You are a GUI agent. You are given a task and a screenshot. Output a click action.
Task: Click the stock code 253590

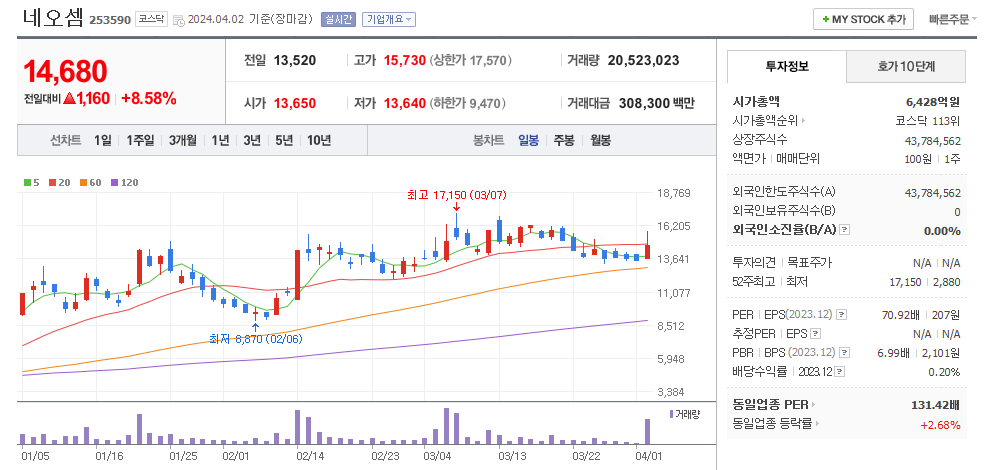point(110,20)
